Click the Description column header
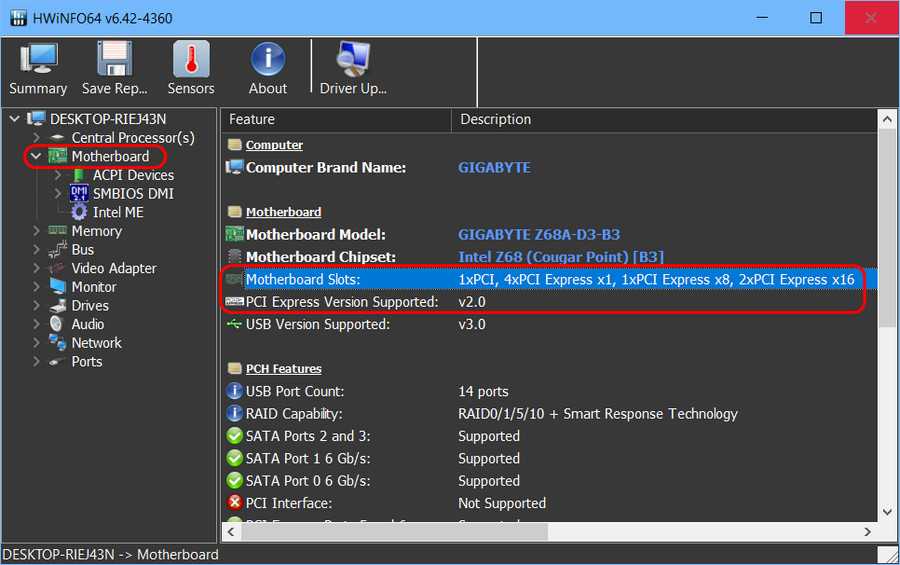 point(495,119)
